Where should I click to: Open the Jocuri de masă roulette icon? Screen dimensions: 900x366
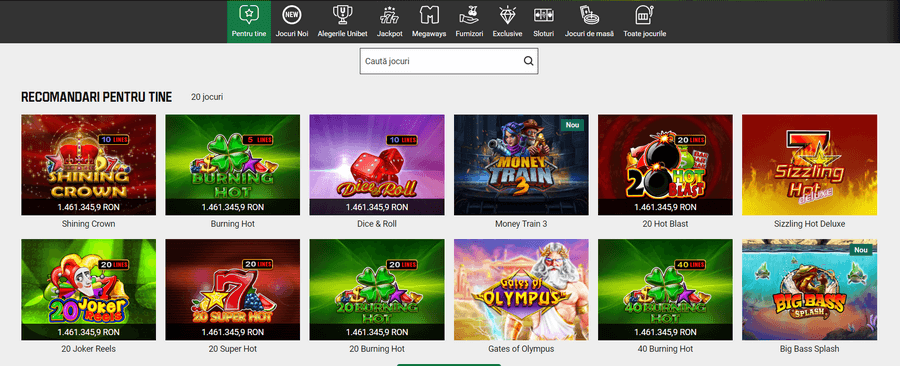click(589, 14)
